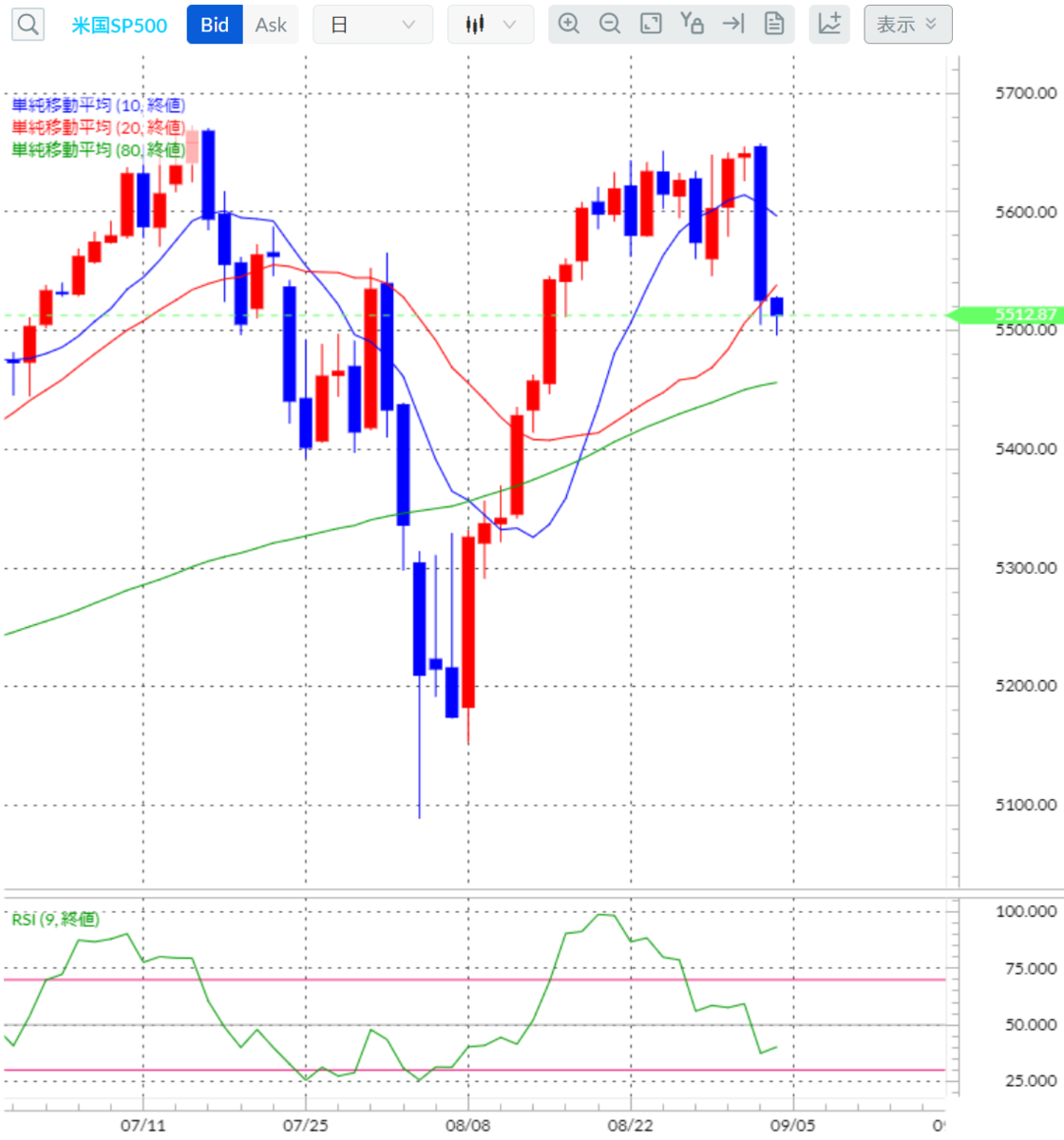This screenshot has width=1064, height=1140.
Task: Toggle fullscreen chart view icon
Action: pyautogui.click(x=651, y=24)
